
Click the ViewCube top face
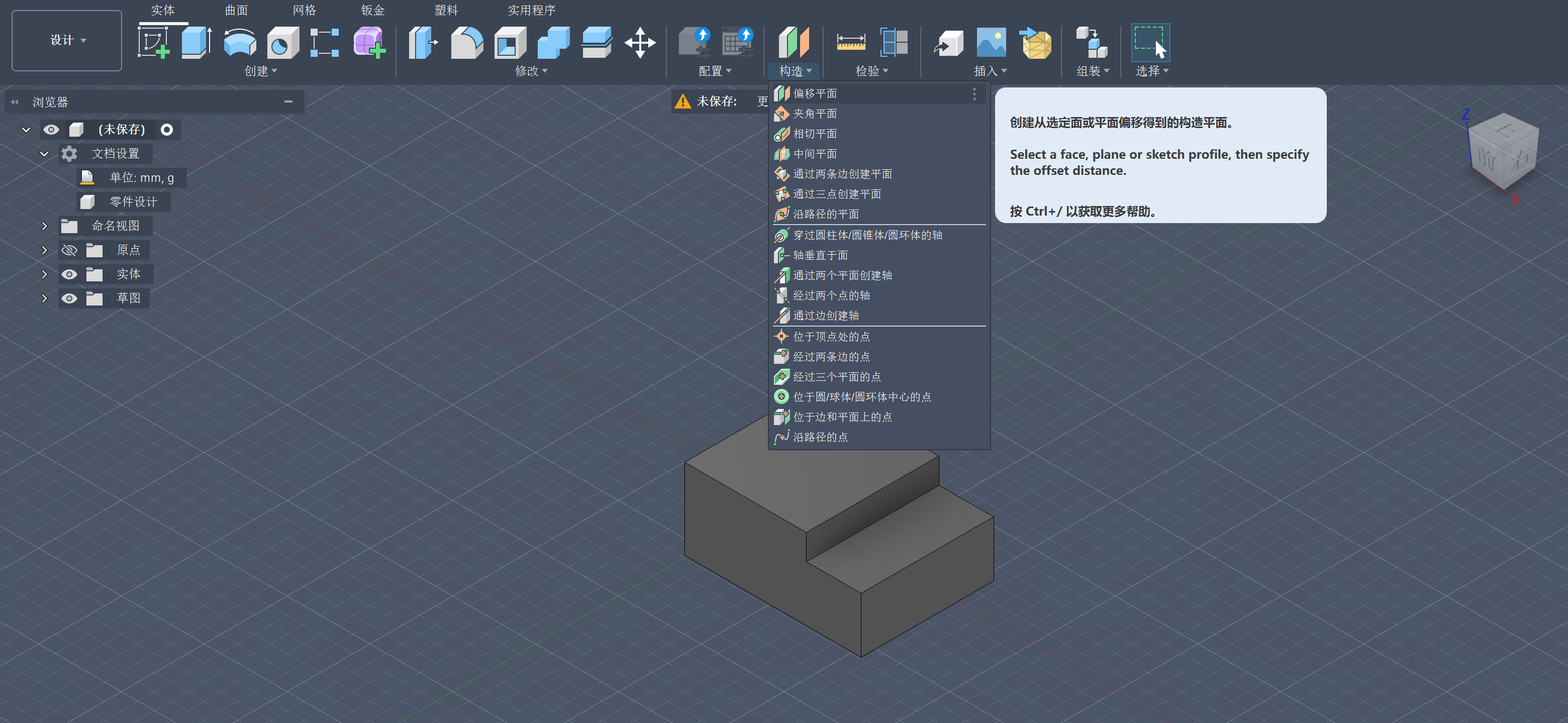click(x=1505, y=129)
